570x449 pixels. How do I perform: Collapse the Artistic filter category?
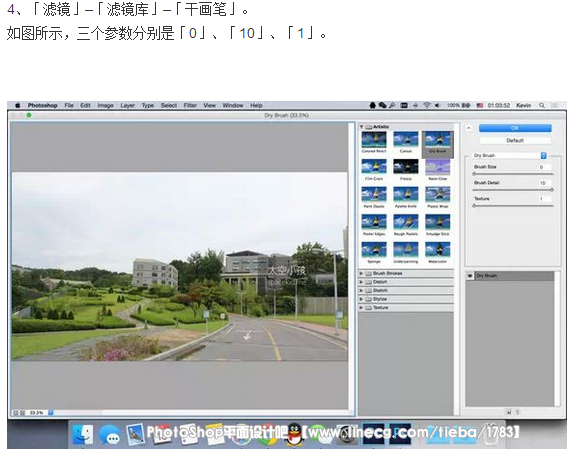pyautogui.click(x=362, y=127)
